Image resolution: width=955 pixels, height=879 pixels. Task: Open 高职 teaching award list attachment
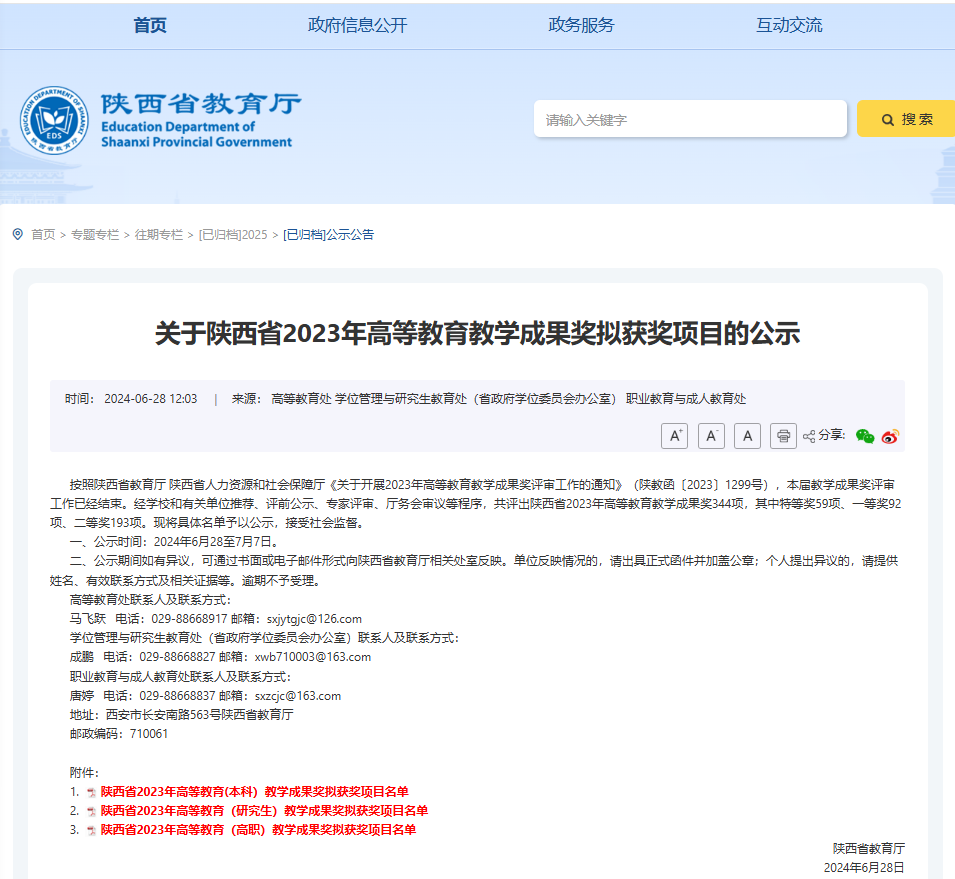coord(258,830)
